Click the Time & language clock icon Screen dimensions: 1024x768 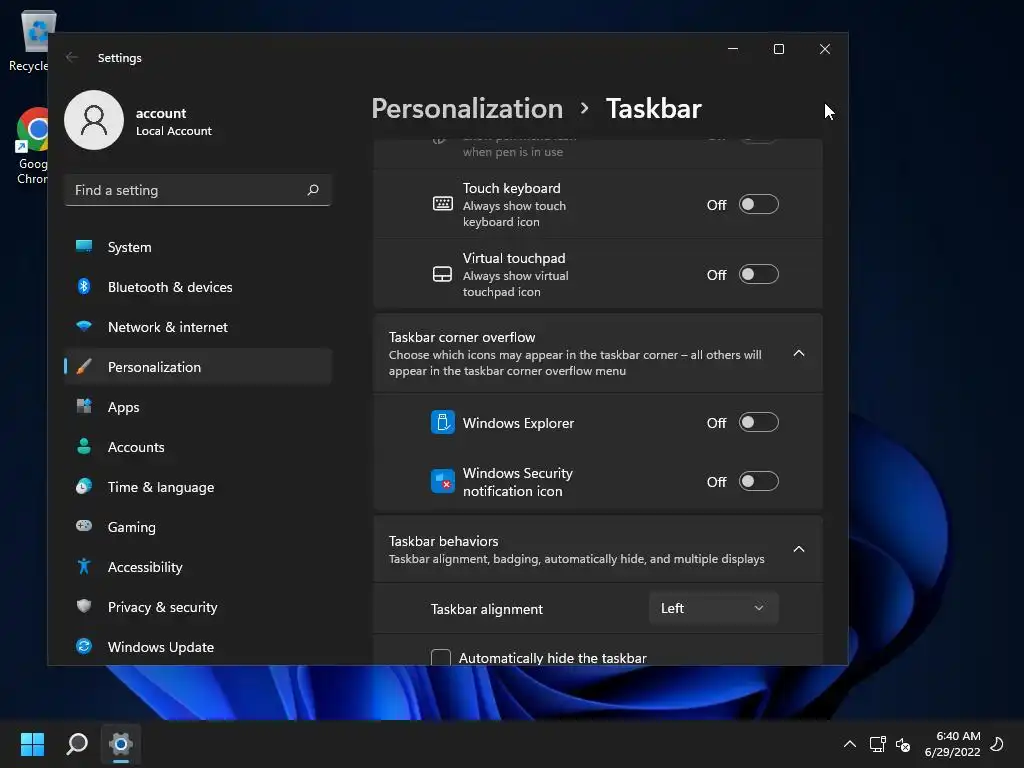(x=84, y=486)
